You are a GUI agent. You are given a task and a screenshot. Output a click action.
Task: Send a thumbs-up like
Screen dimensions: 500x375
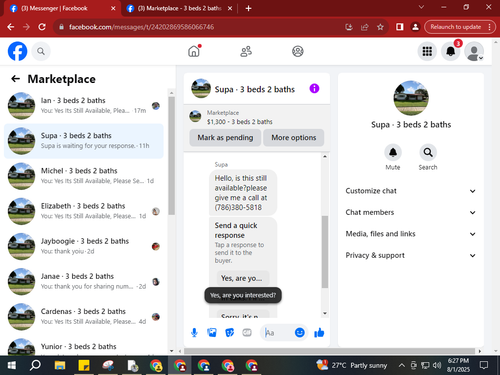tap(319, 332)
